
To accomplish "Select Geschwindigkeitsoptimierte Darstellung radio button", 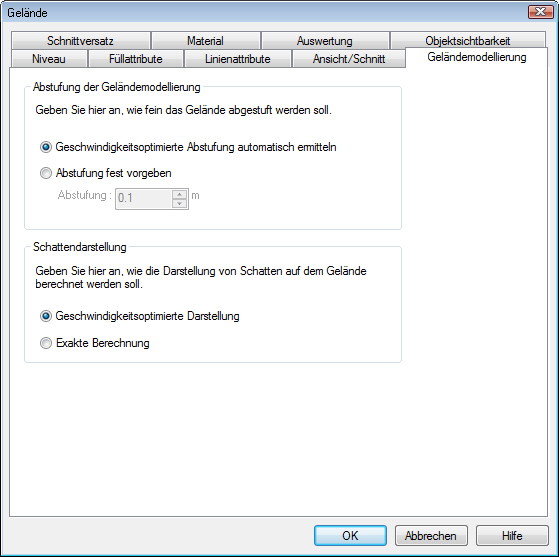I will click(x=46, y=316).
